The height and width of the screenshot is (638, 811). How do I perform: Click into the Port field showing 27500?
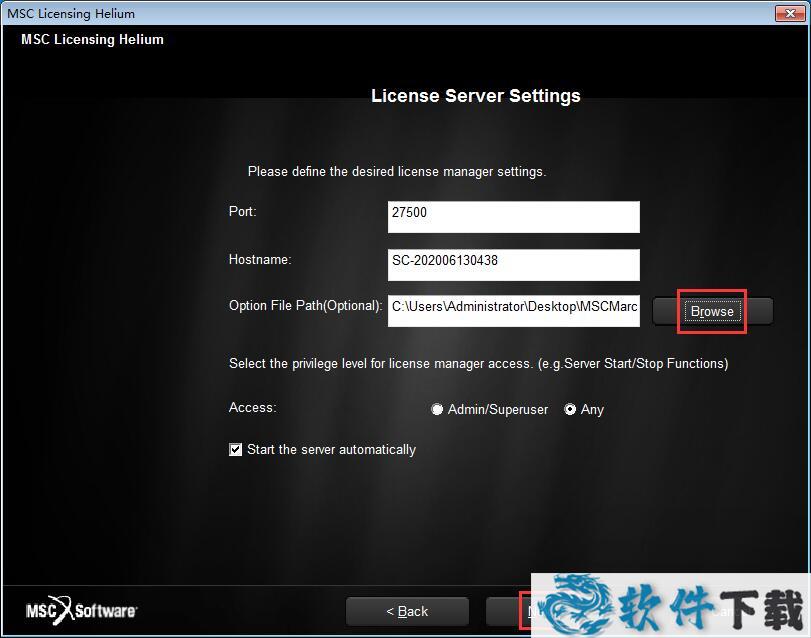point(513,217)
